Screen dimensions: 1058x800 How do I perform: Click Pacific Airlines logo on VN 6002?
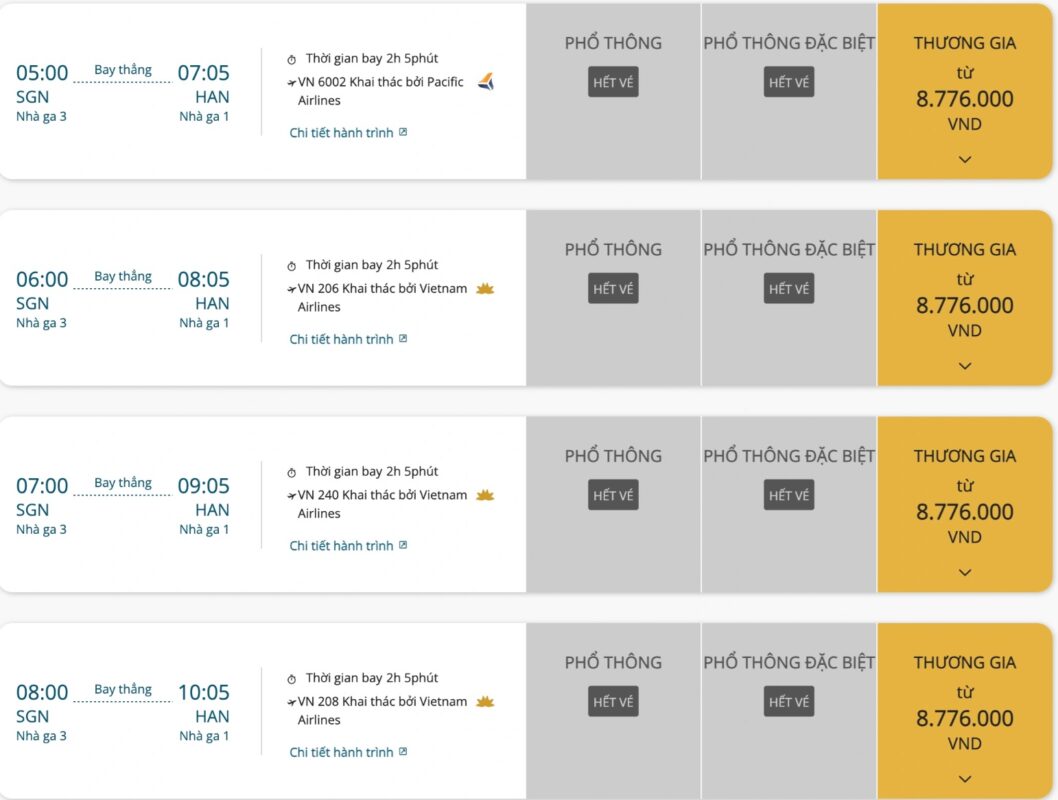pos(486,82)
